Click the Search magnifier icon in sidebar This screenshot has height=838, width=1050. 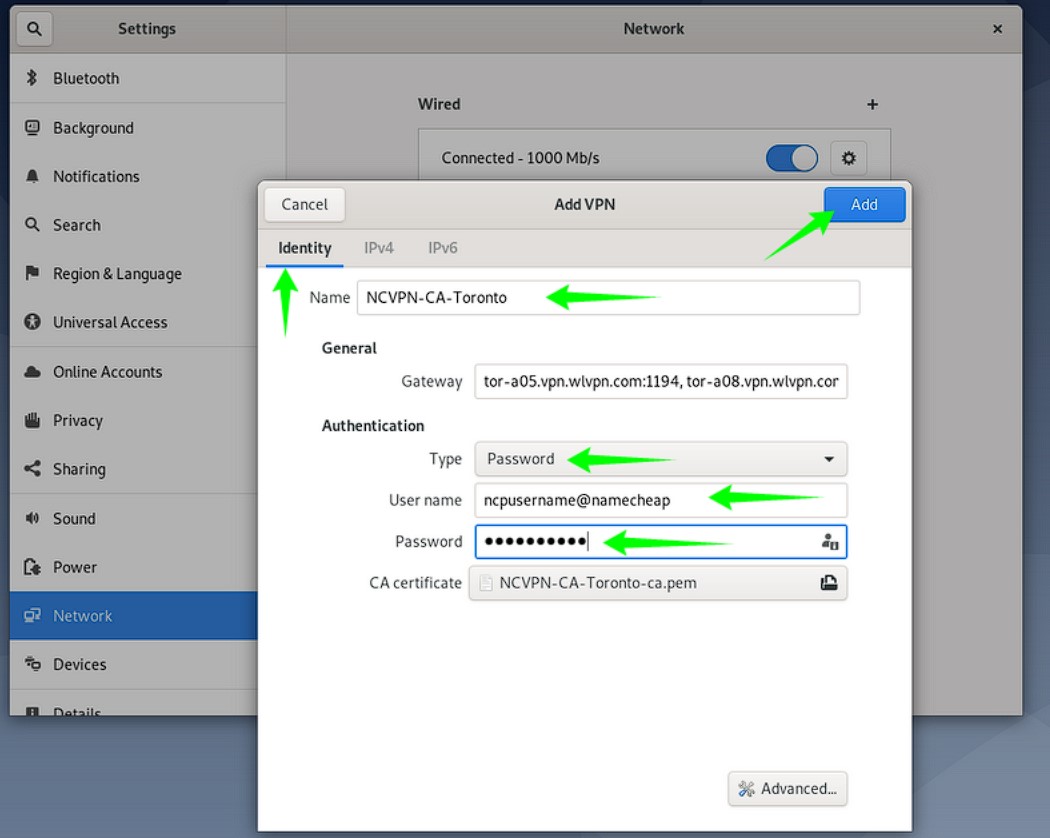(x=32, y=224)
